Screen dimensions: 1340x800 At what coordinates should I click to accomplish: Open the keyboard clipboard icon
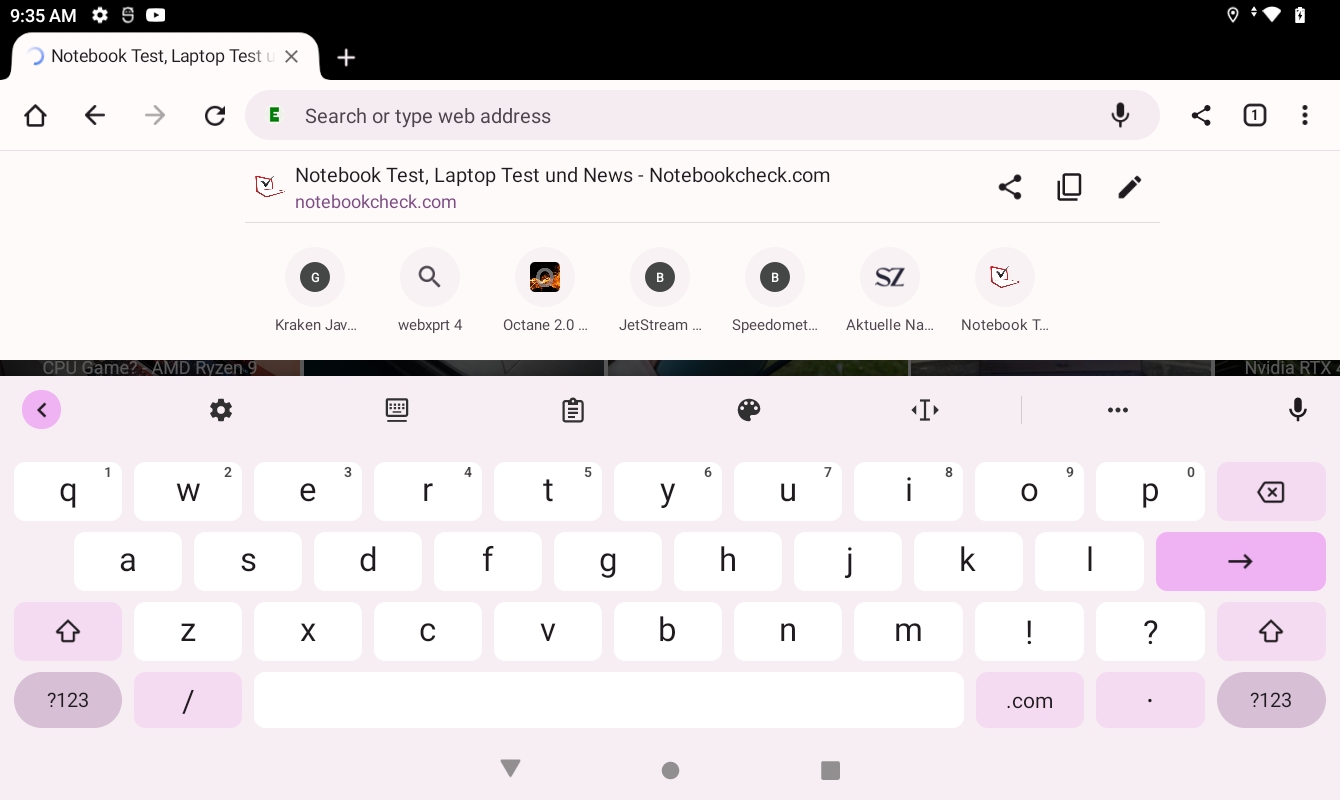tap(573, 410)
